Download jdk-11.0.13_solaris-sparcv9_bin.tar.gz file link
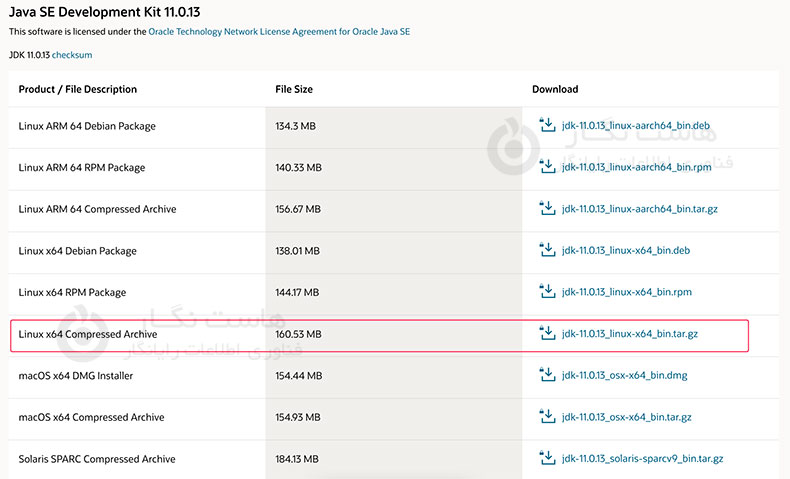The image size is (790, 479). (x=642, y=459)
